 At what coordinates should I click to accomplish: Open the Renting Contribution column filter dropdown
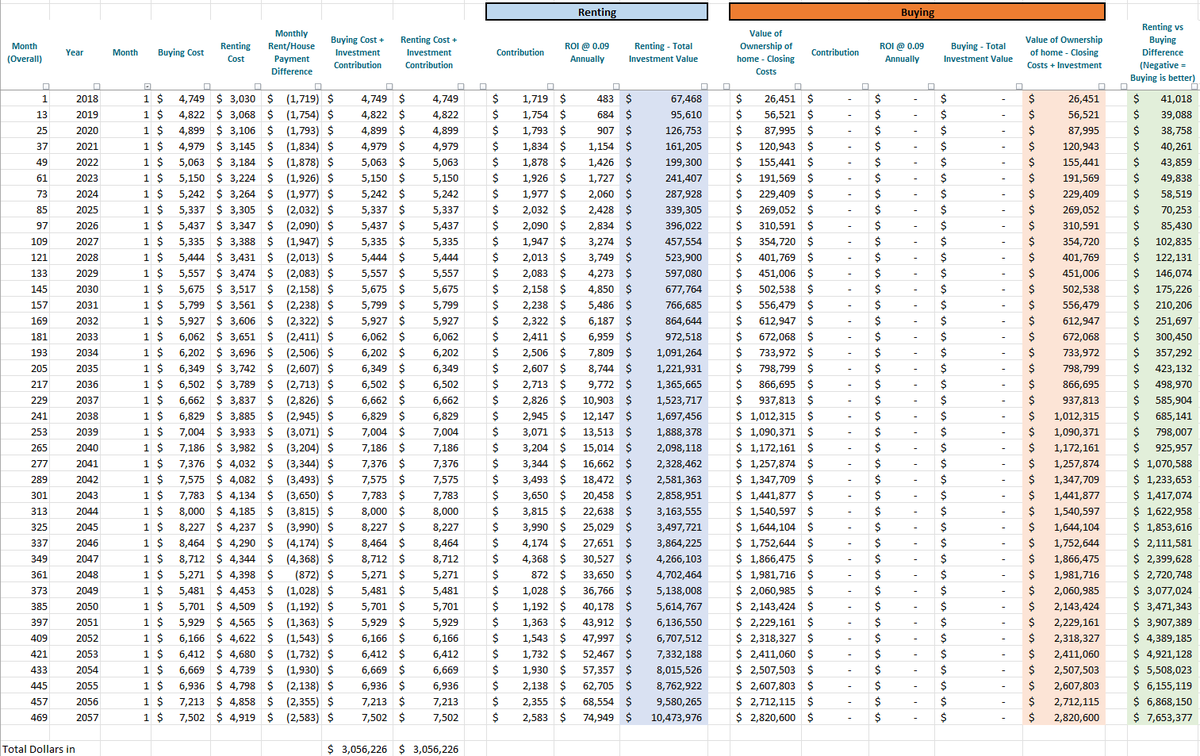point(549,85)
